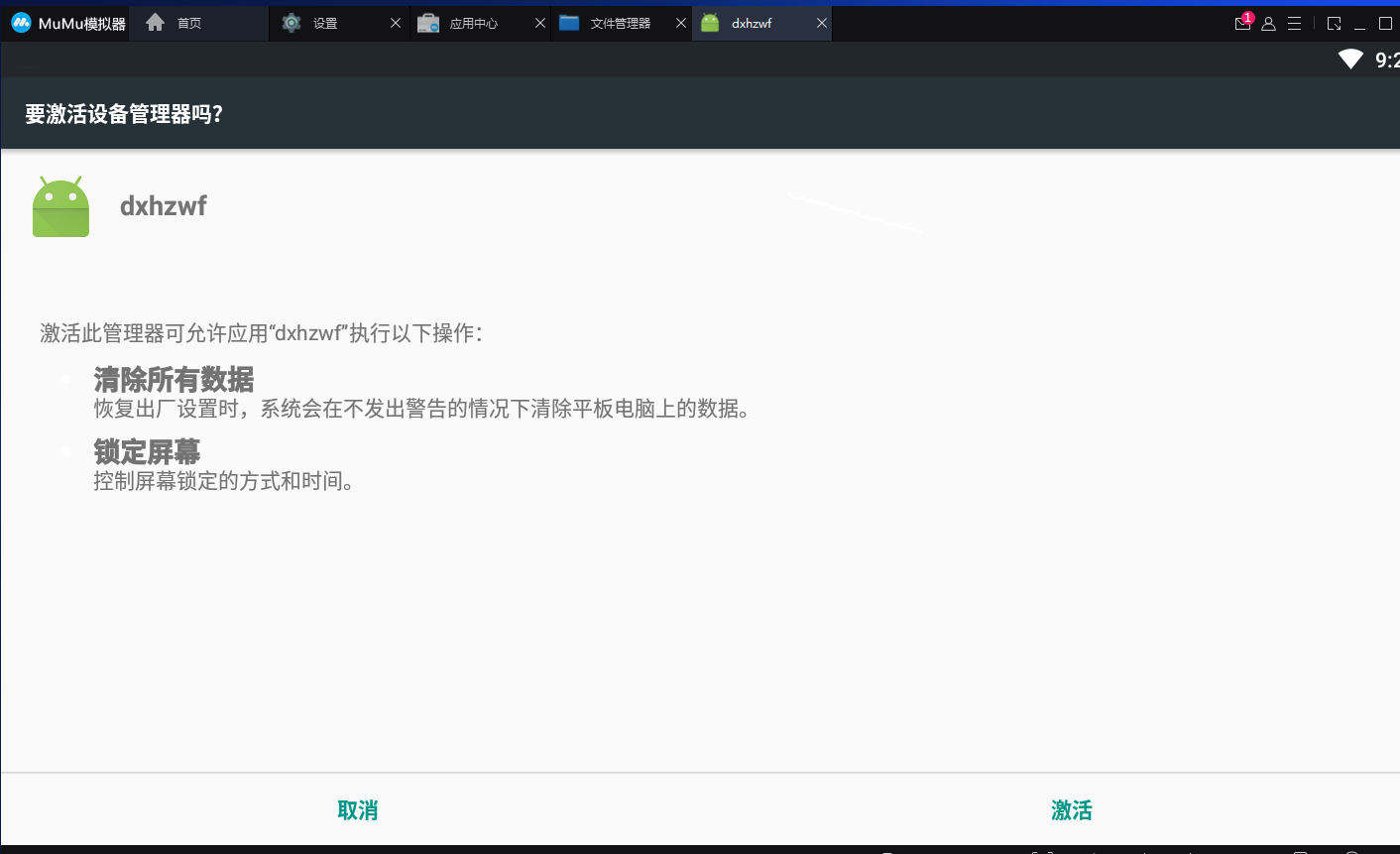Click the home house icon
This screenshot has height=854, width=1400.
[x=155, y=23]
